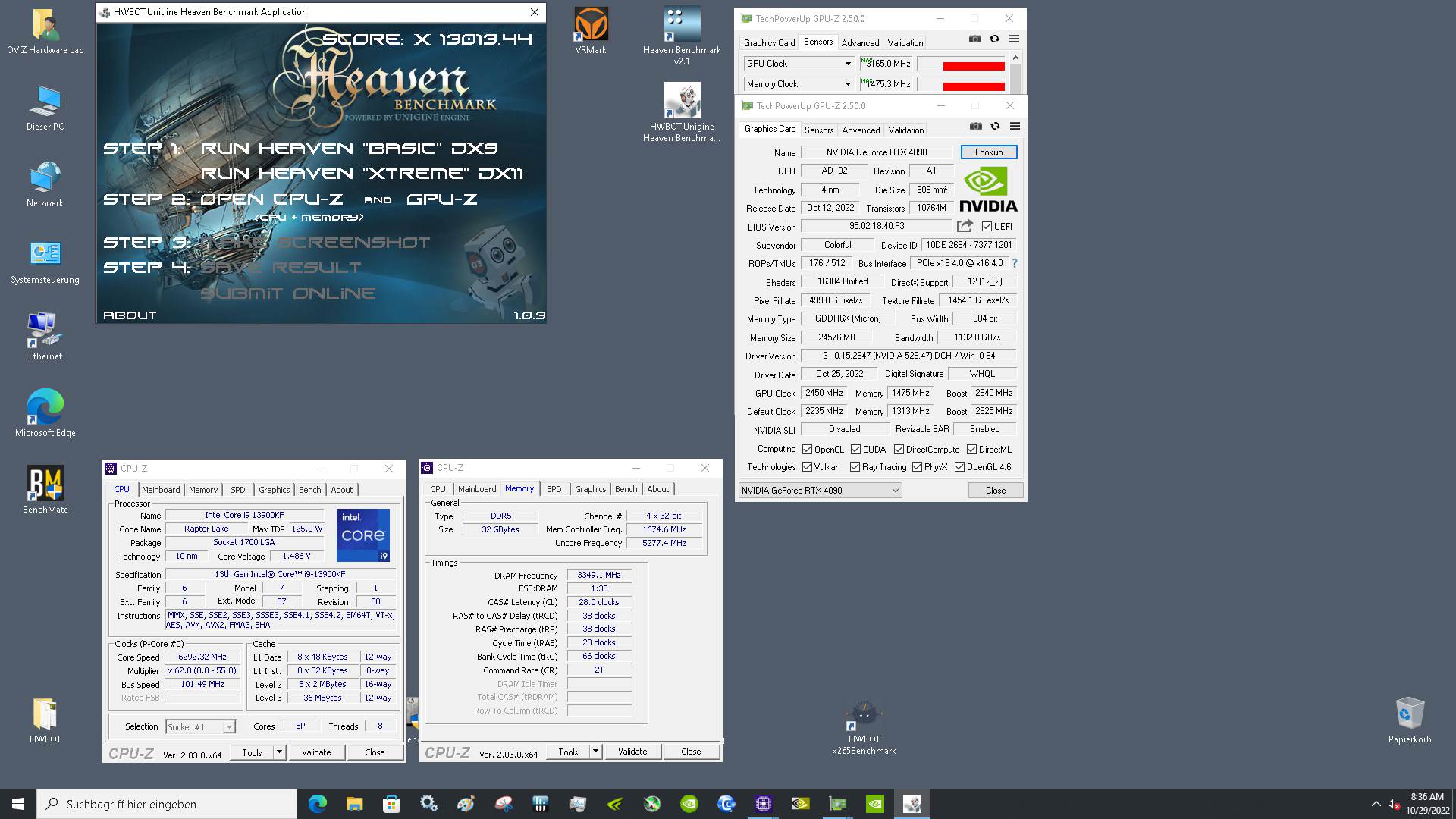Select the Netzwerk desktop icon

pos(45,184)
